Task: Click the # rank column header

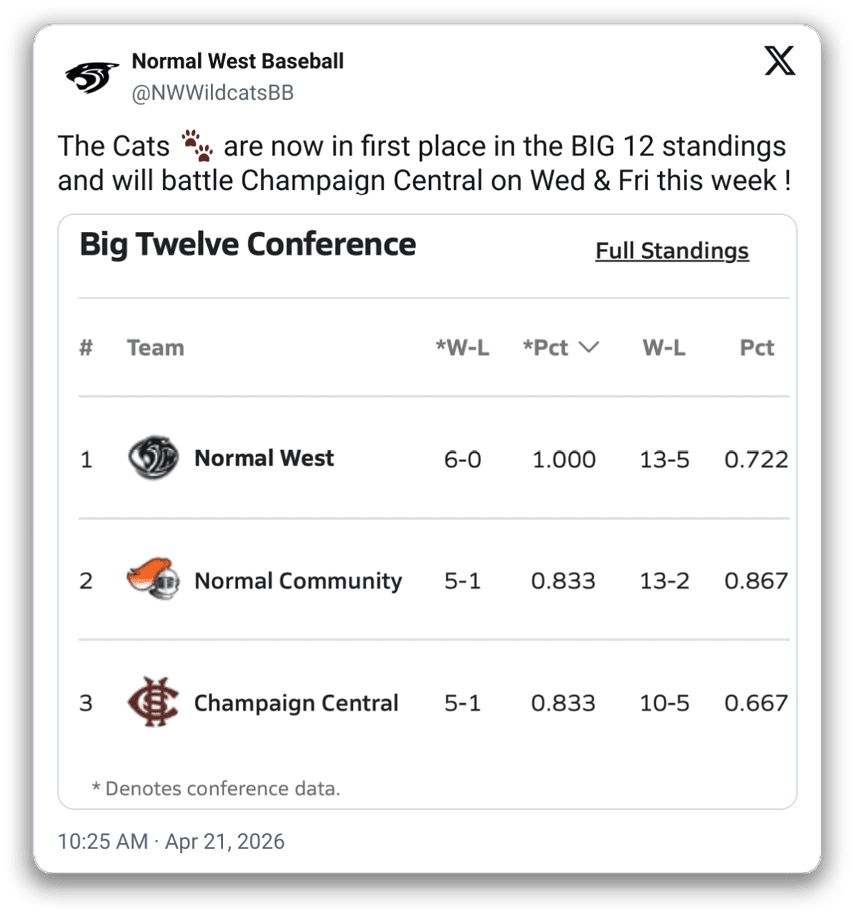Action: pyautogui.click(x=86, y=348)
